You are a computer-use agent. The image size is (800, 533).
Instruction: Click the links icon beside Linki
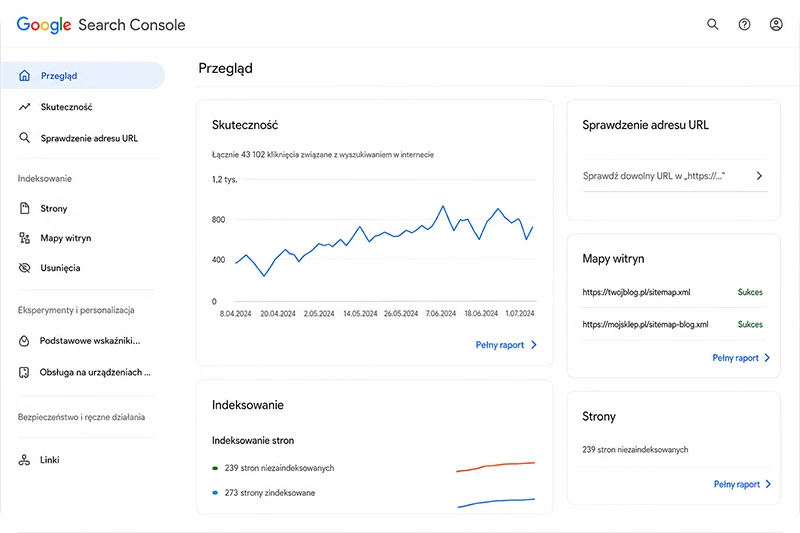click(x=24, y=460)
